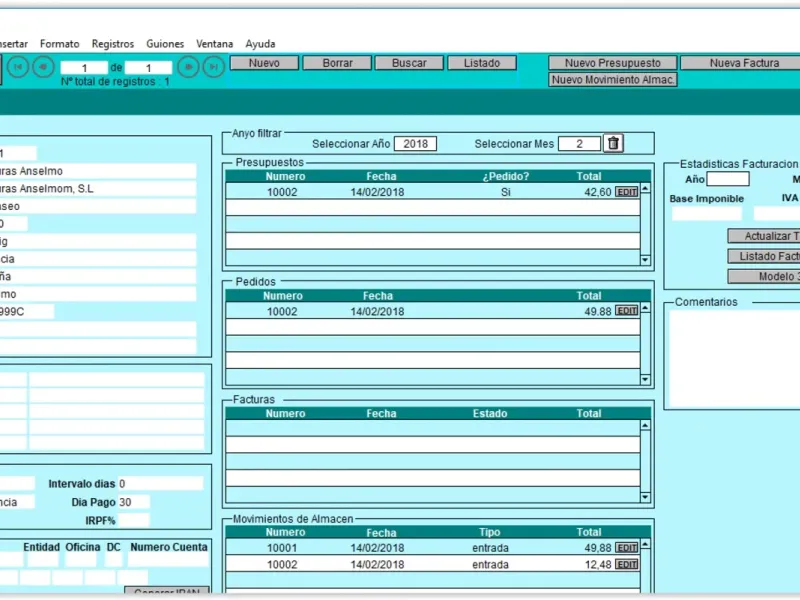Viewport: 800px width, 600px height.
Task: Click the first empty row in Facturas list
Action: (433, 428)
